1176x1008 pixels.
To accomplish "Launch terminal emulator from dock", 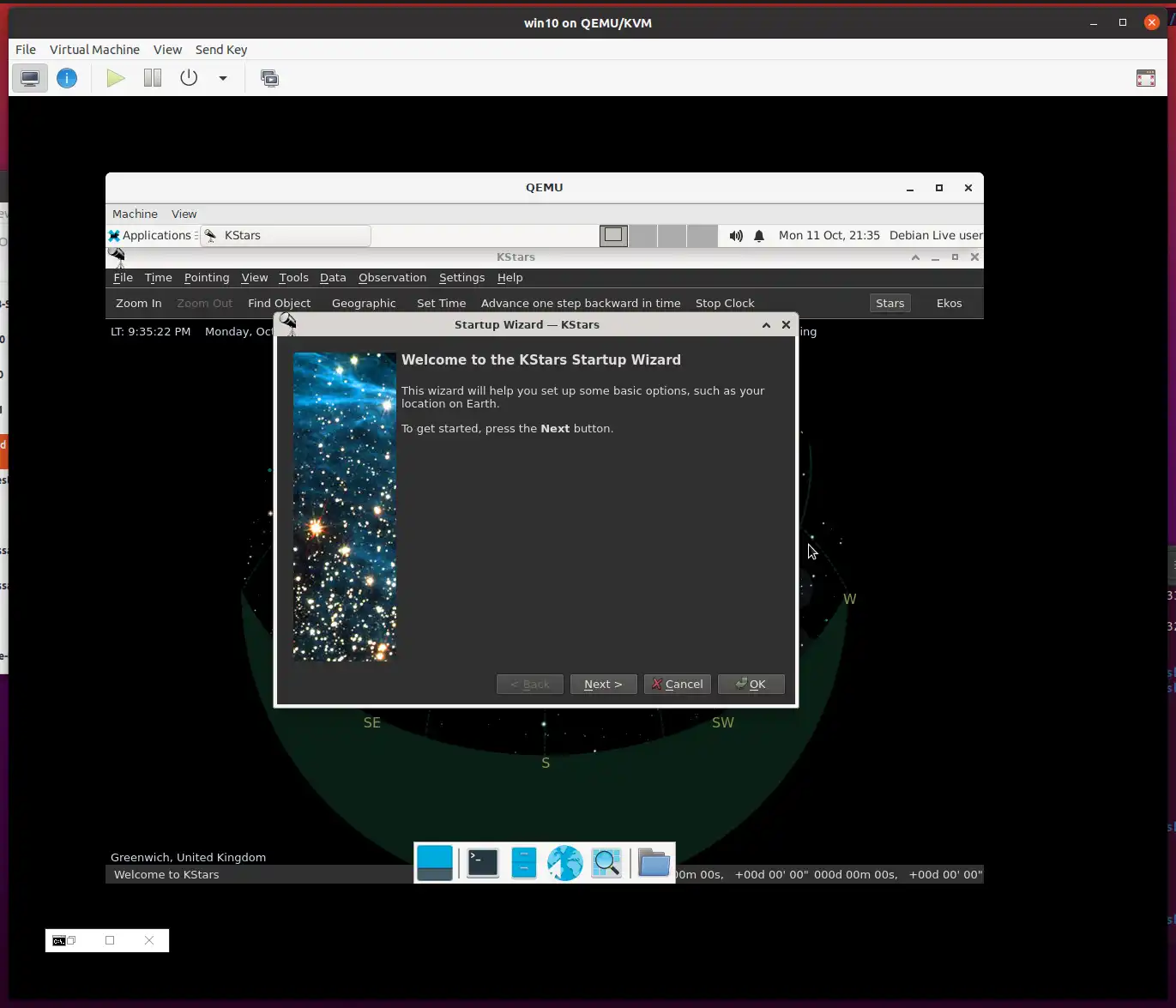I will (483, 863).
